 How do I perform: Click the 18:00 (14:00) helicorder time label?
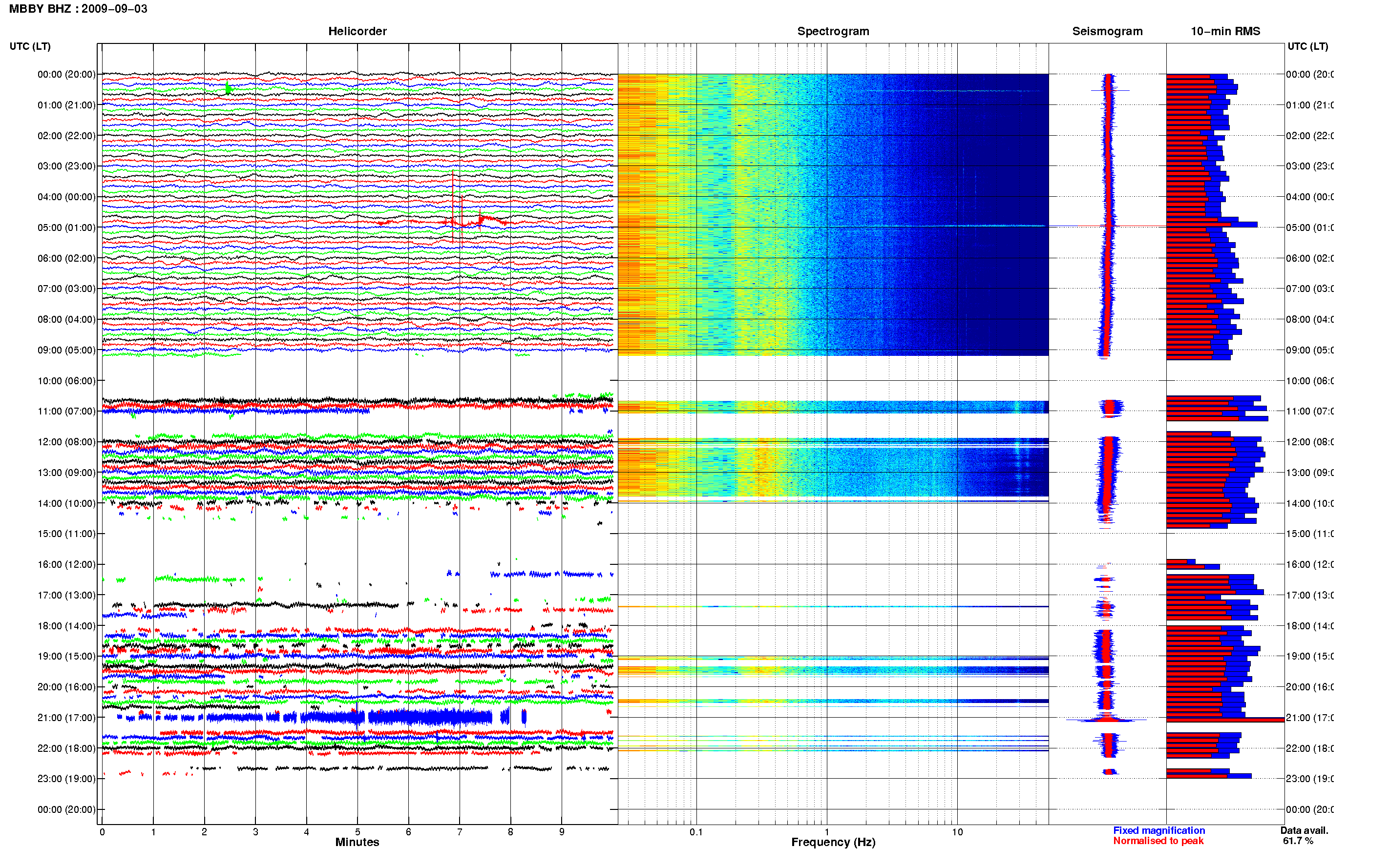click(x=66, y=626)
